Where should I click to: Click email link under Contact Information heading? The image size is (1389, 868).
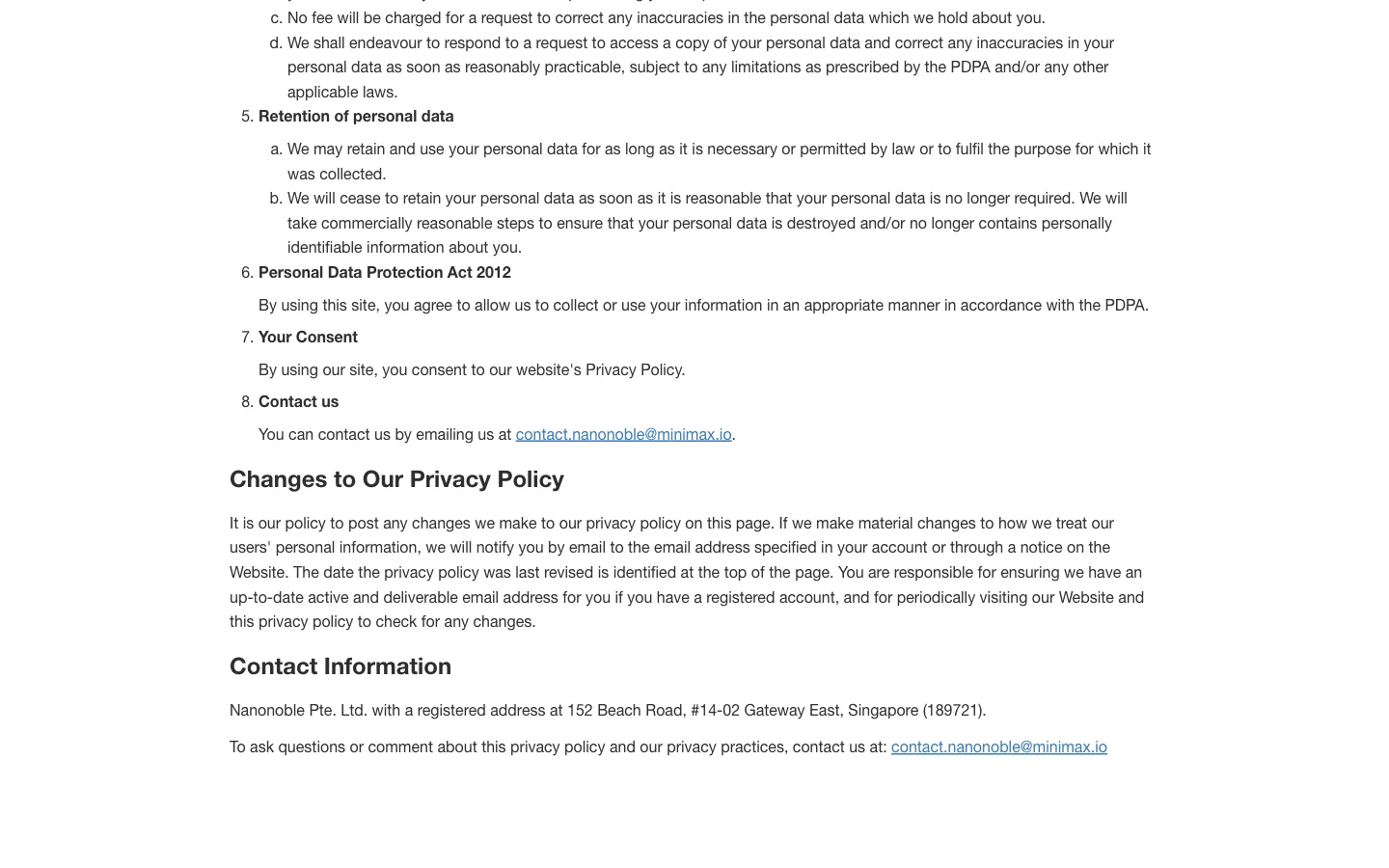998,746
